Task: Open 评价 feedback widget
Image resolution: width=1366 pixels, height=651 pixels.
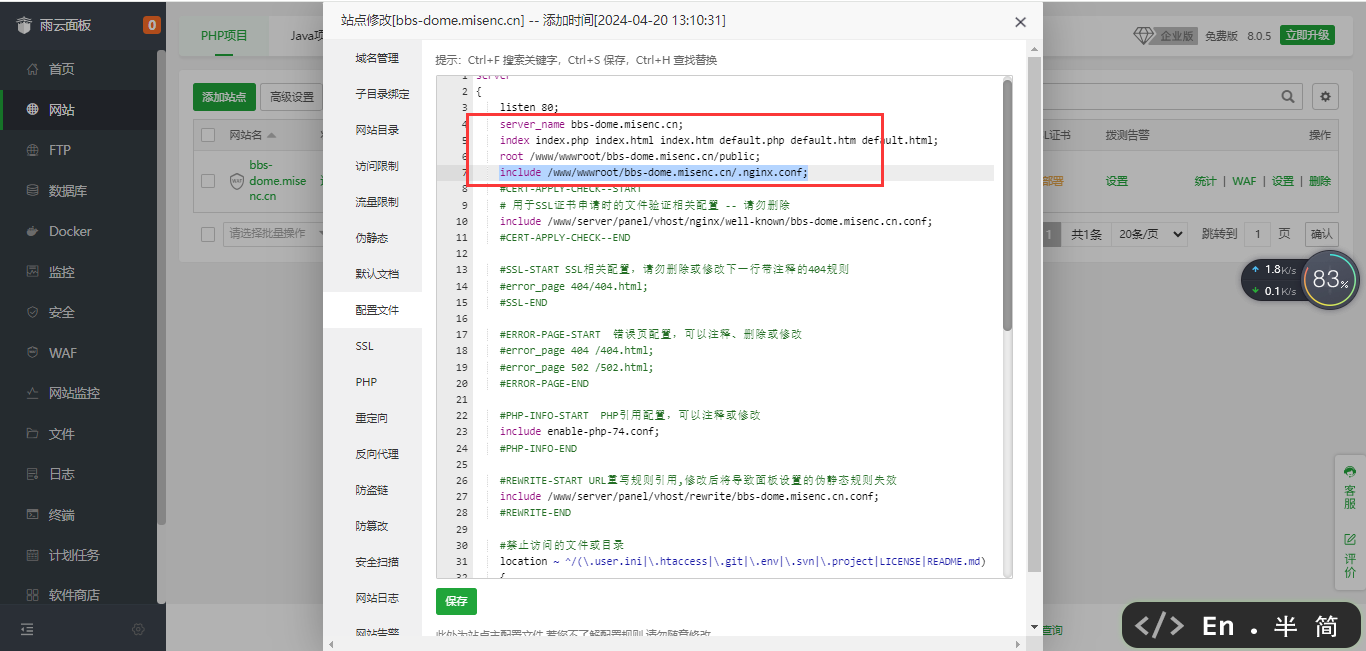Action: coord(1350,556)
